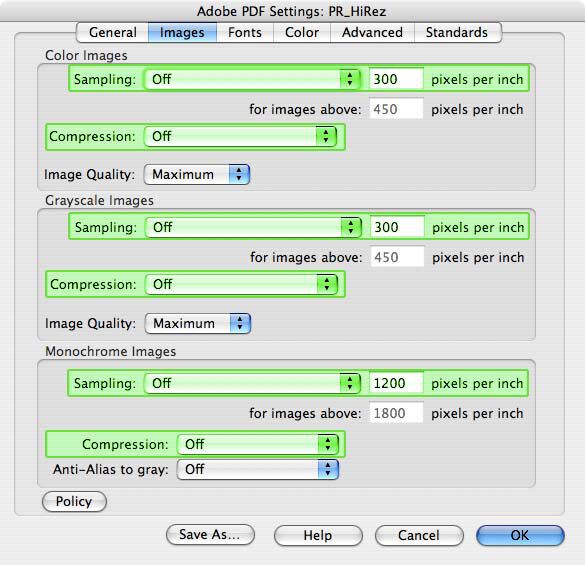Viewport: 585px width, 565px height.
Task: Switch to the Color tab
Action: click(x=302, y=32)
